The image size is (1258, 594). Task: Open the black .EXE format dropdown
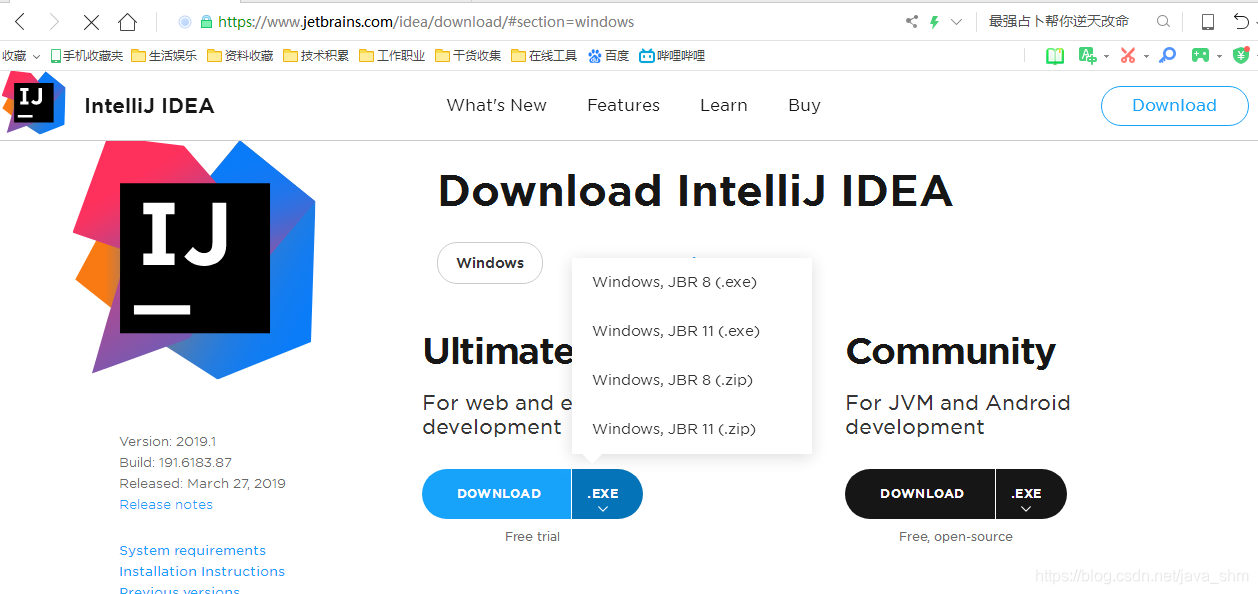tap(1030, 494)
